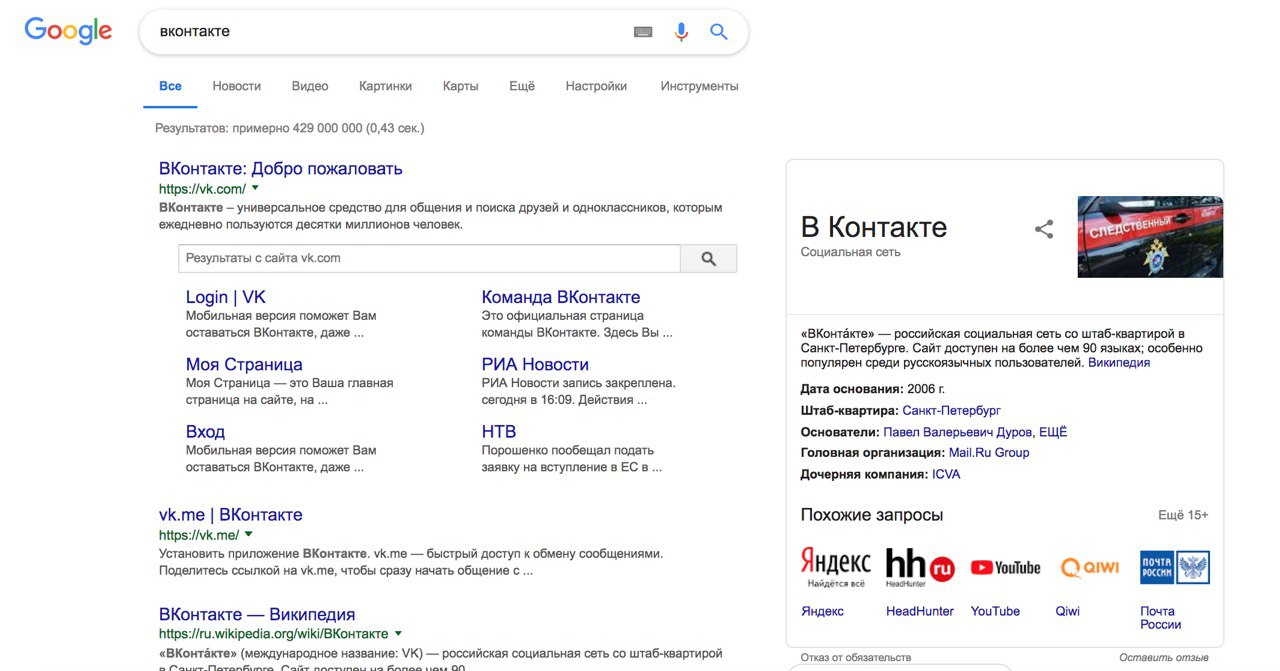Open the НТВ sitelink
1280x671 pixels.
pos(499,432)
